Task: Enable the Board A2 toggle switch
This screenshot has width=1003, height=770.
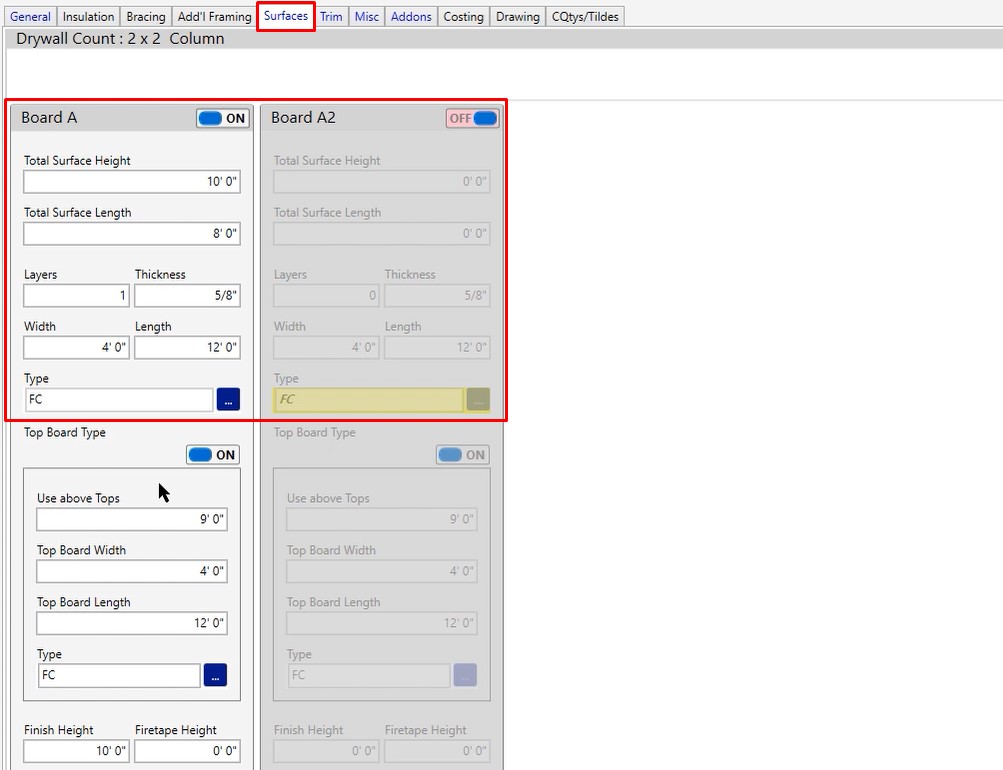Action: (x=472, y=118)
